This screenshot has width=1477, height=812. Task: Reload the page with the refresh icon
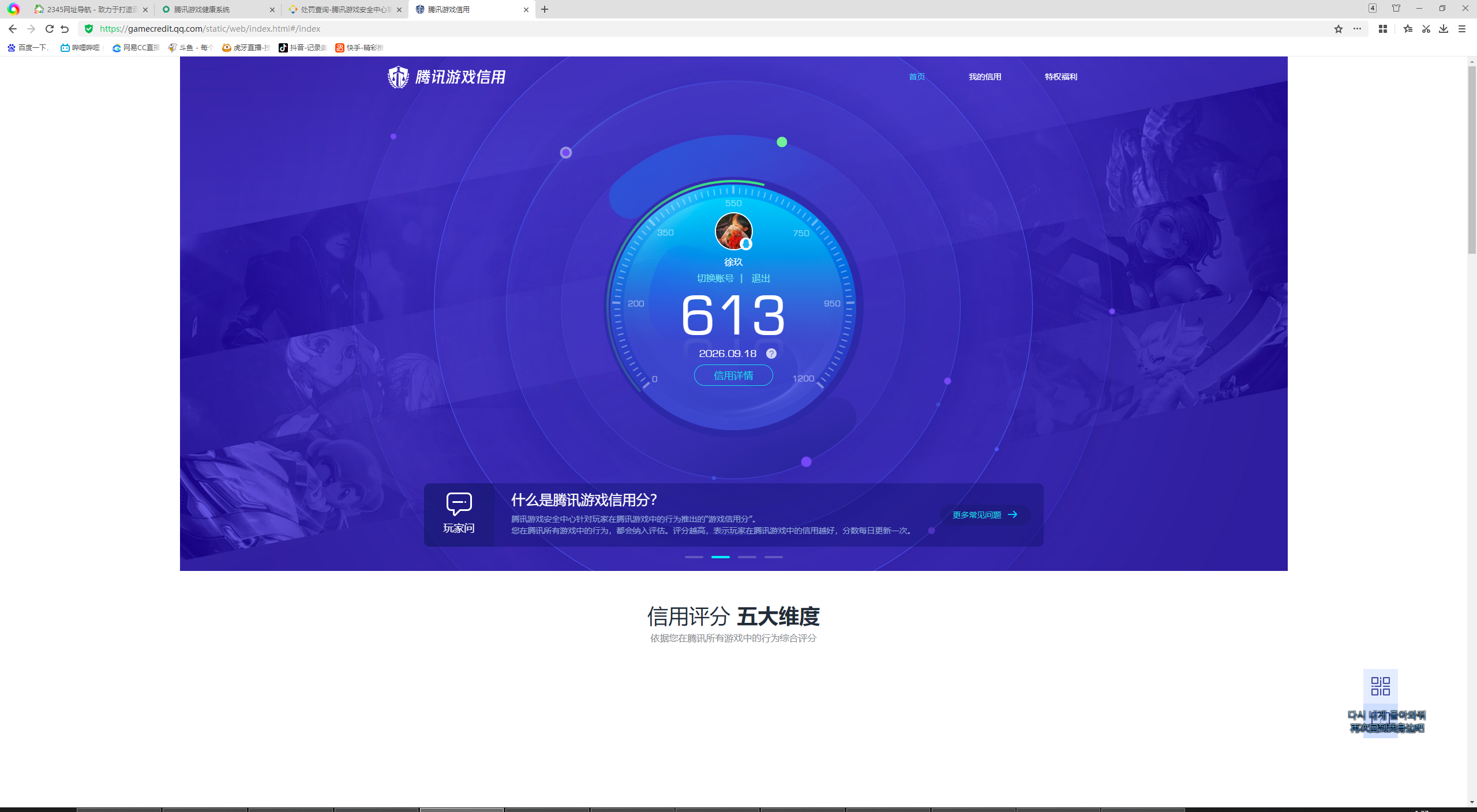coord(49,29)
